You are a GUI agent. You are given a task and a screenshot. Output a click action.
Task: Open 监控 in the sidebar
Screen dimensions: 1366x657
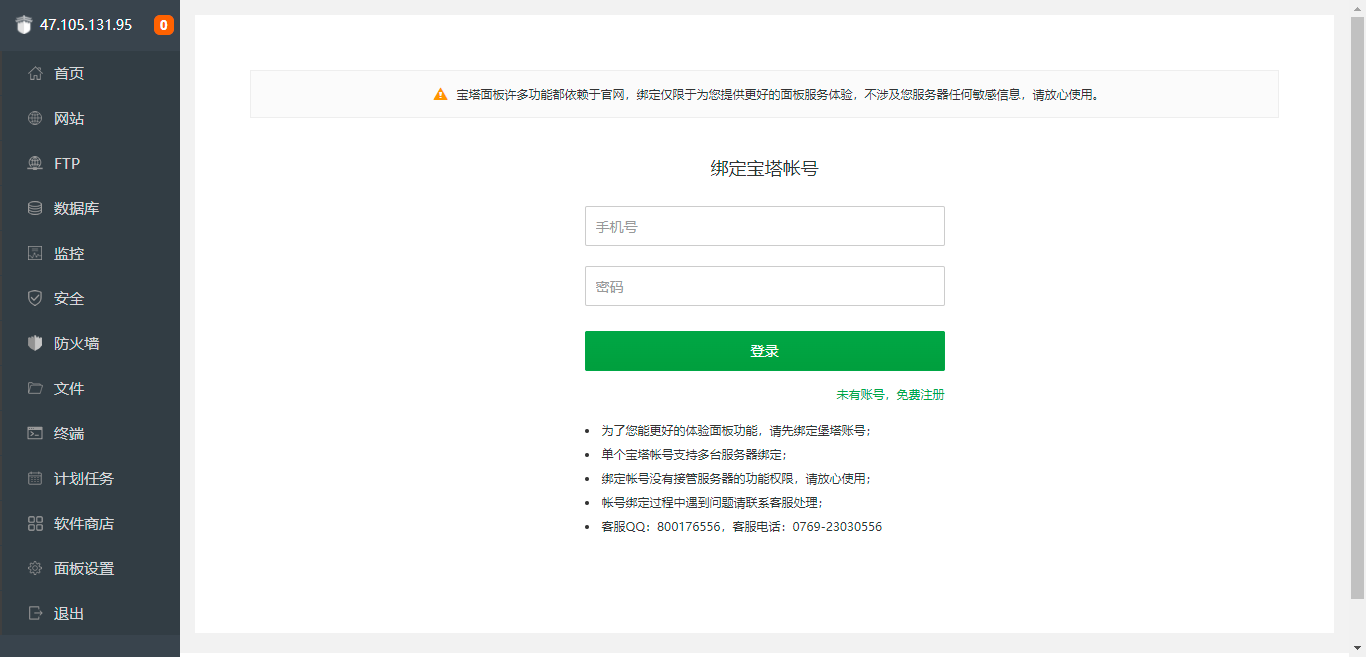90,253
